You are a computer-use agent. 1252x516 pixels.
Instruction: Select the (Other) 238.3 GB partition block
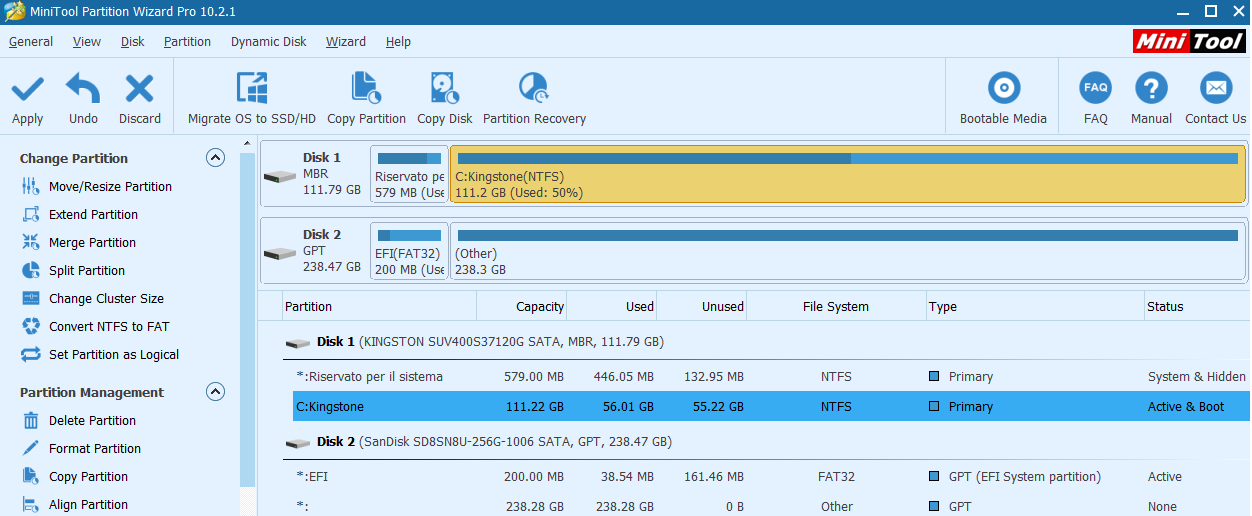tap(848, 251)
